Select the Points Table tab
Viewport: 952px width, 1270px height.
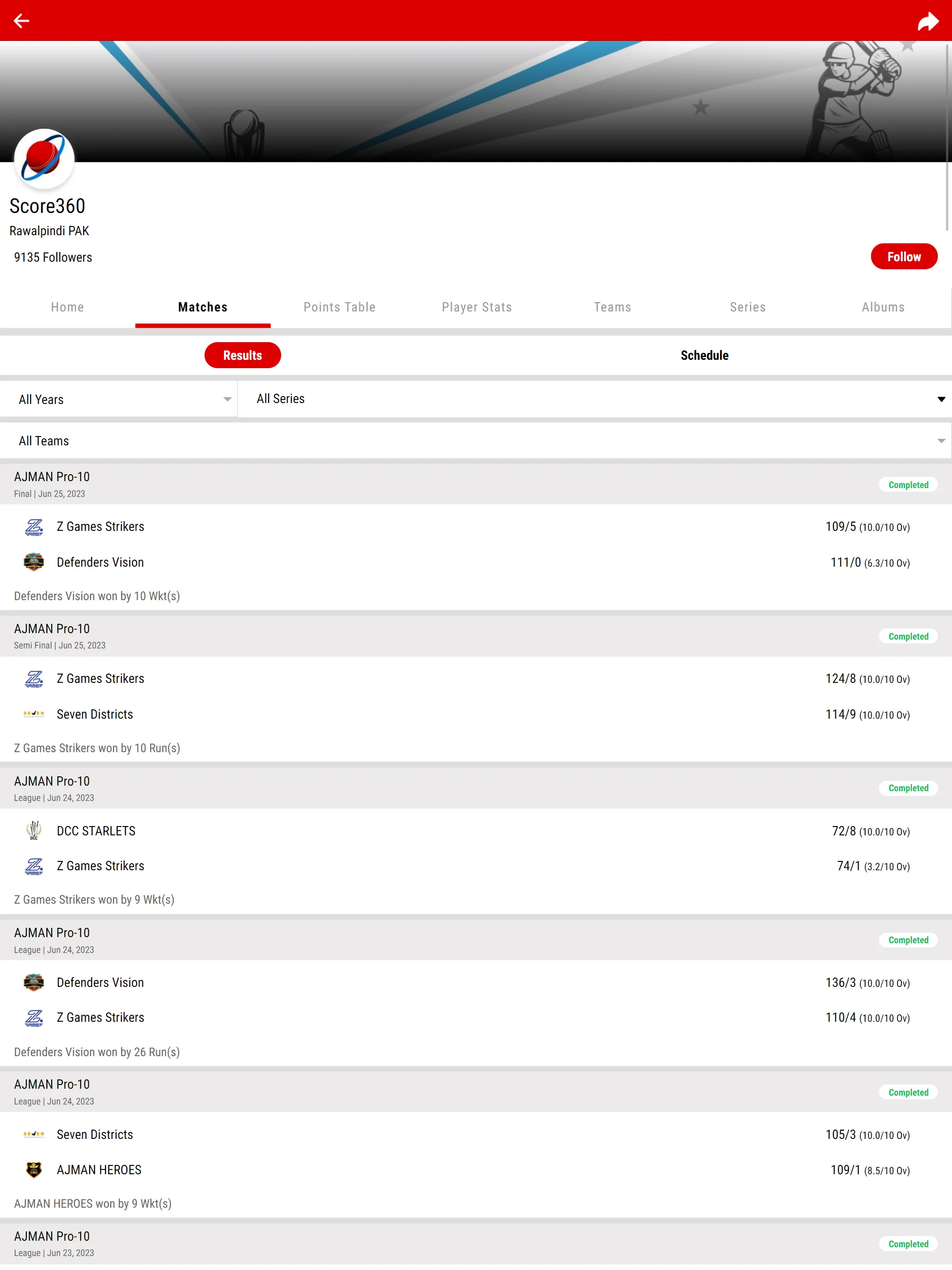(339, 307)
